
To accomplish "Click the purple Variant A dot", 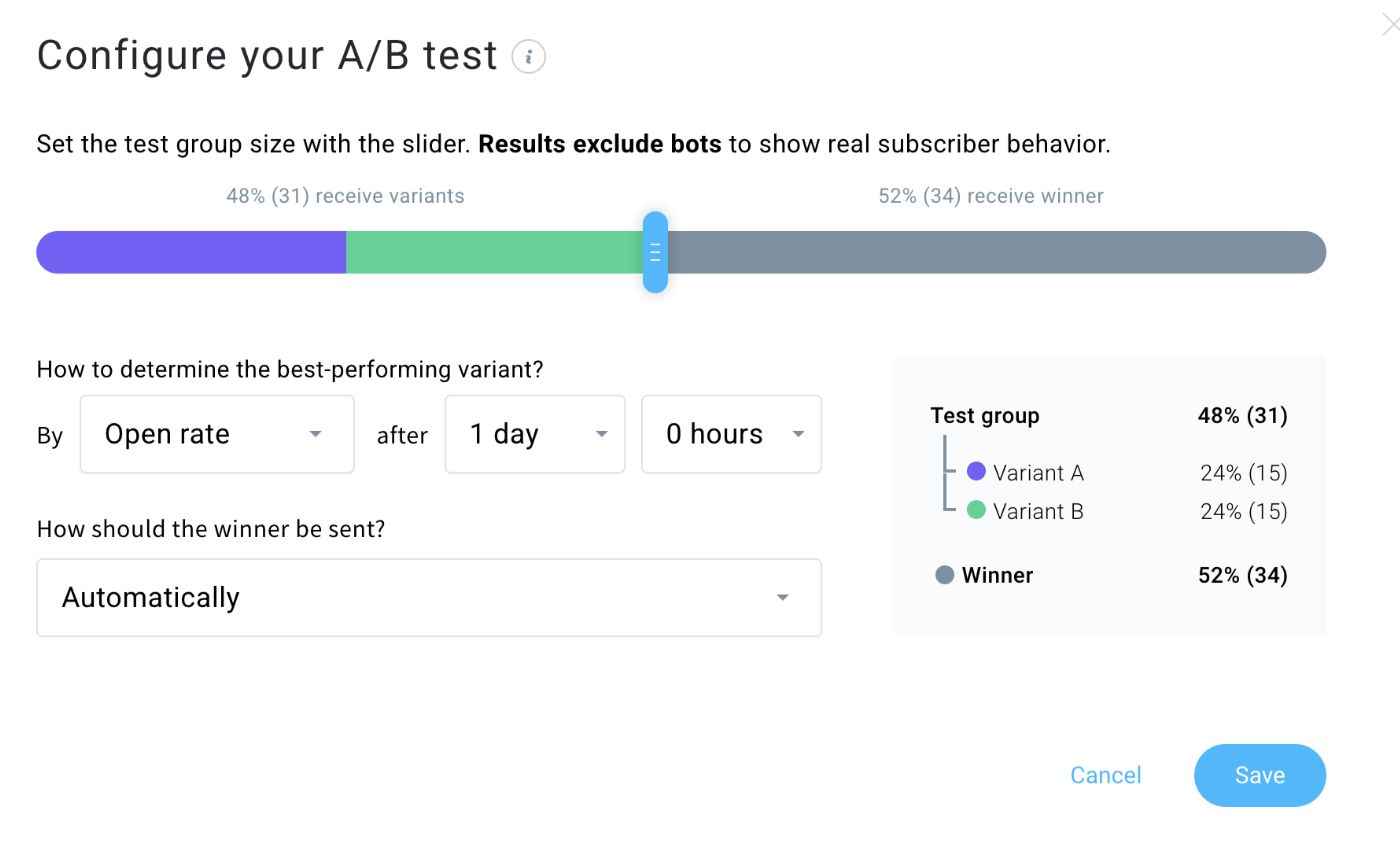I will 977,472.
